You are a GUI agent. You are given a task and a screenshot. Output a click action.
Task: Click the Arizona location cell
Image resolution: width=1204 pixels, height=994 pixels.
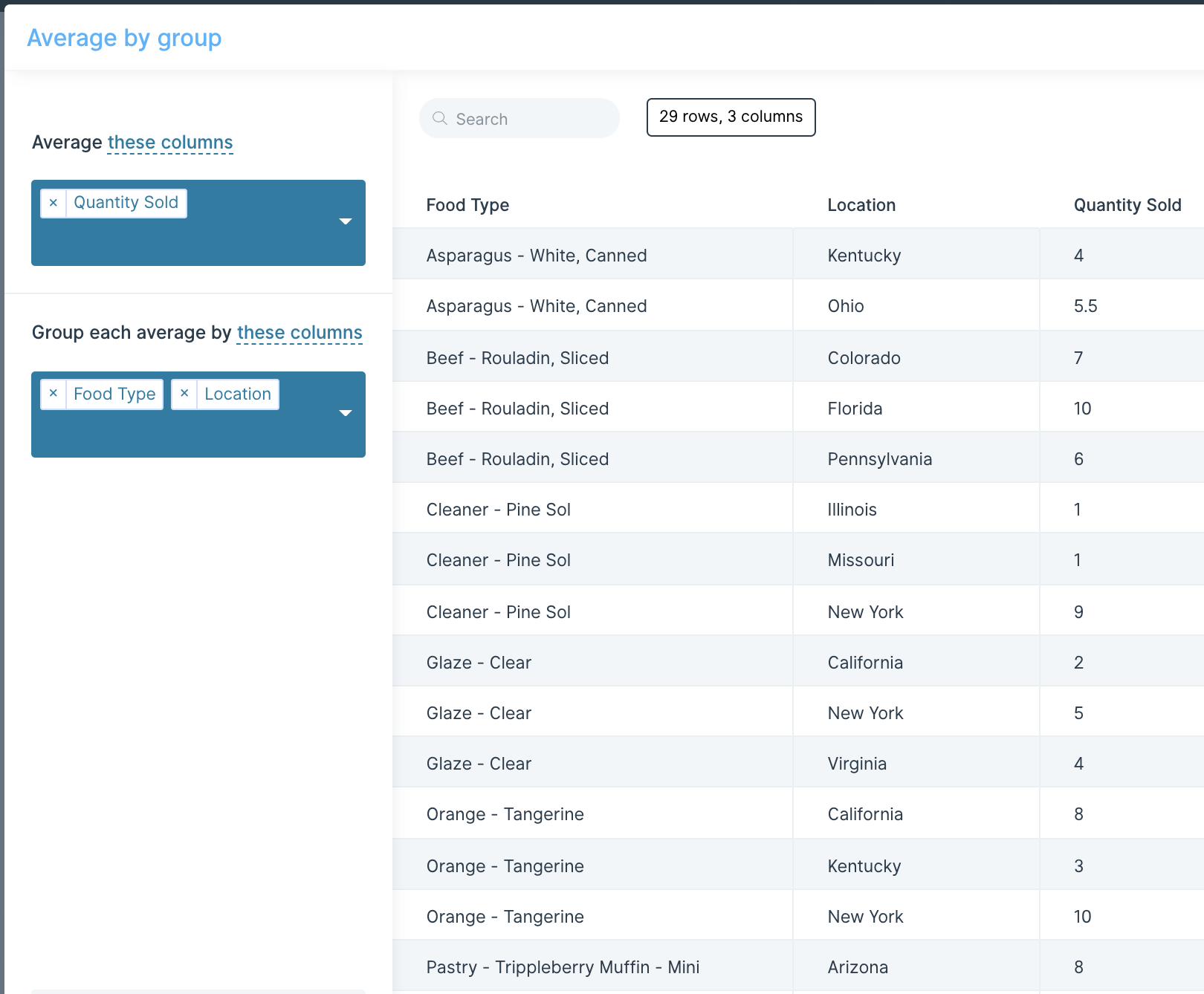[858, 967]
